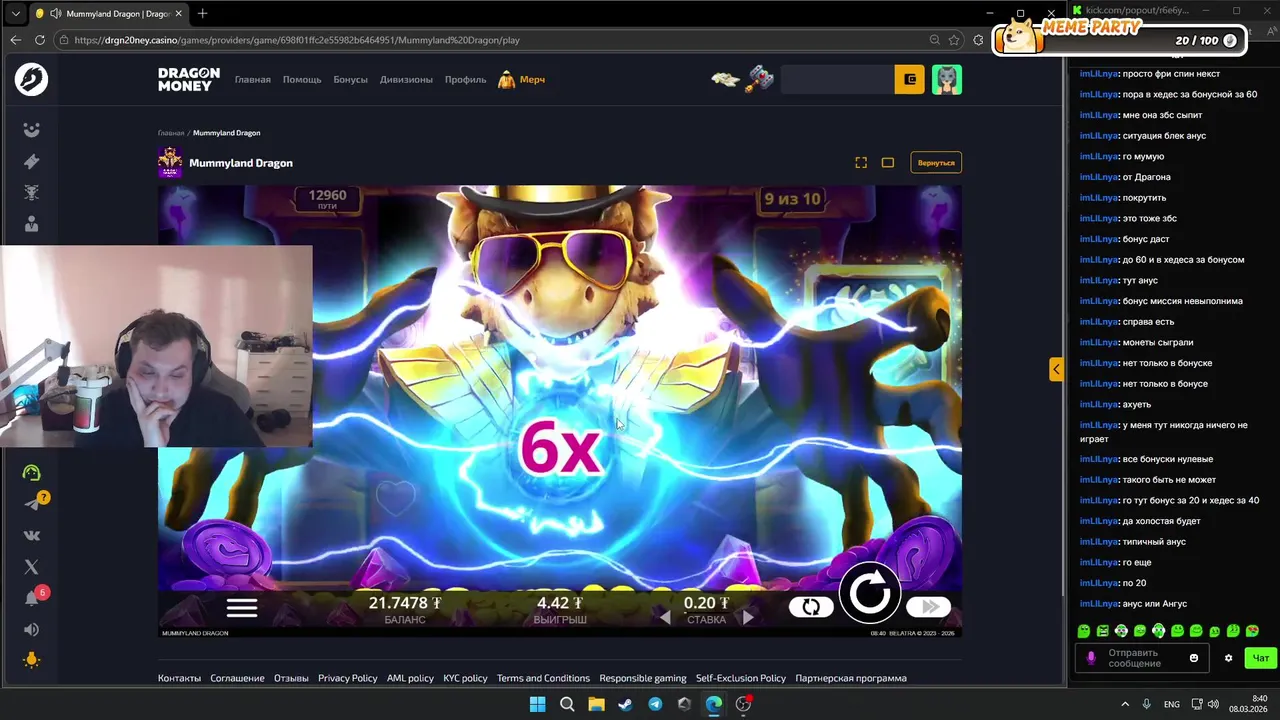Click the Dragon Money logo
Viewport: 1280px width, 720px height.
pos(189,79)
